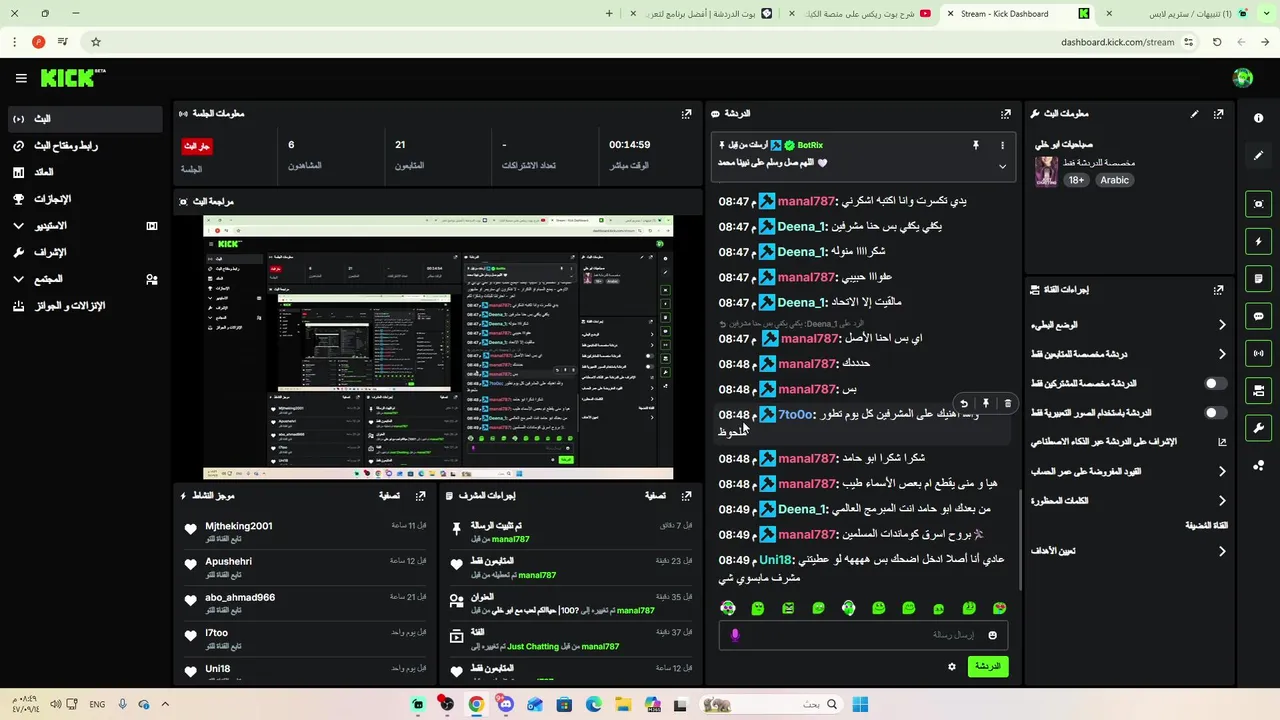1280x720 pixels.
Task: Open Windows Start button on taskbar
Action: tap(860, 705)
